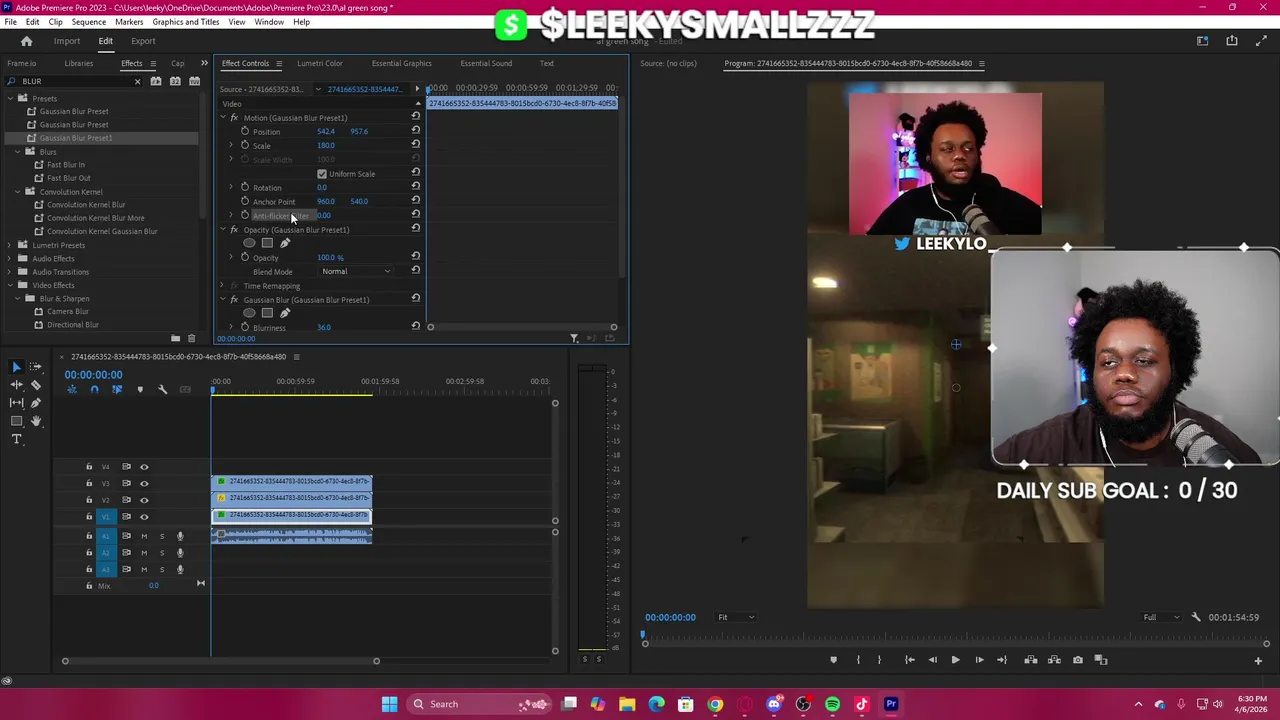Open the Full playback resolution dropdown
The height and width of the screenshot is (720, 1280).
(x=1161, y=617)
